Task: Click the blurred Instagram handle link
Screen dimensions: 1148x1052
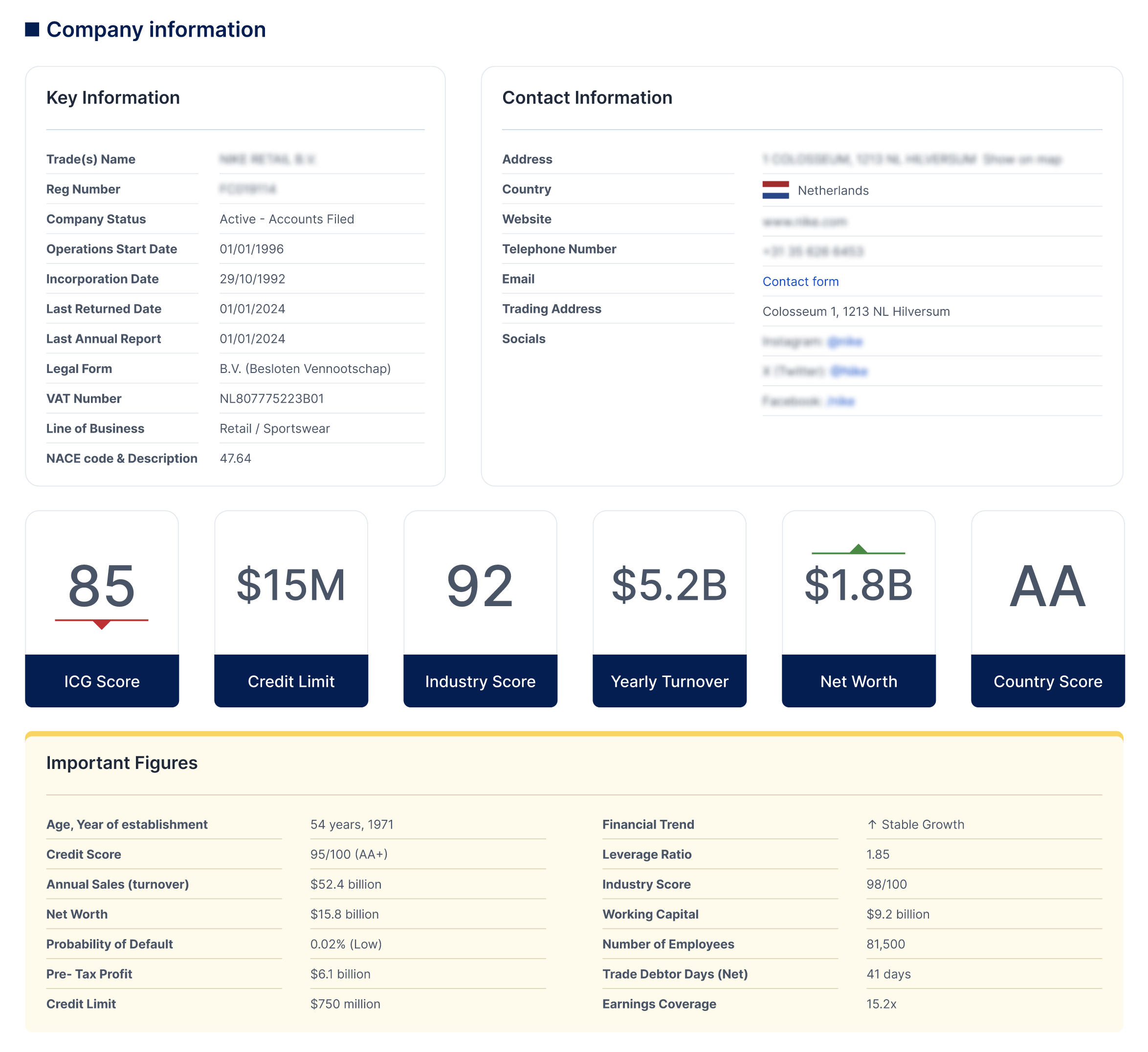Action: pos(845,342)
